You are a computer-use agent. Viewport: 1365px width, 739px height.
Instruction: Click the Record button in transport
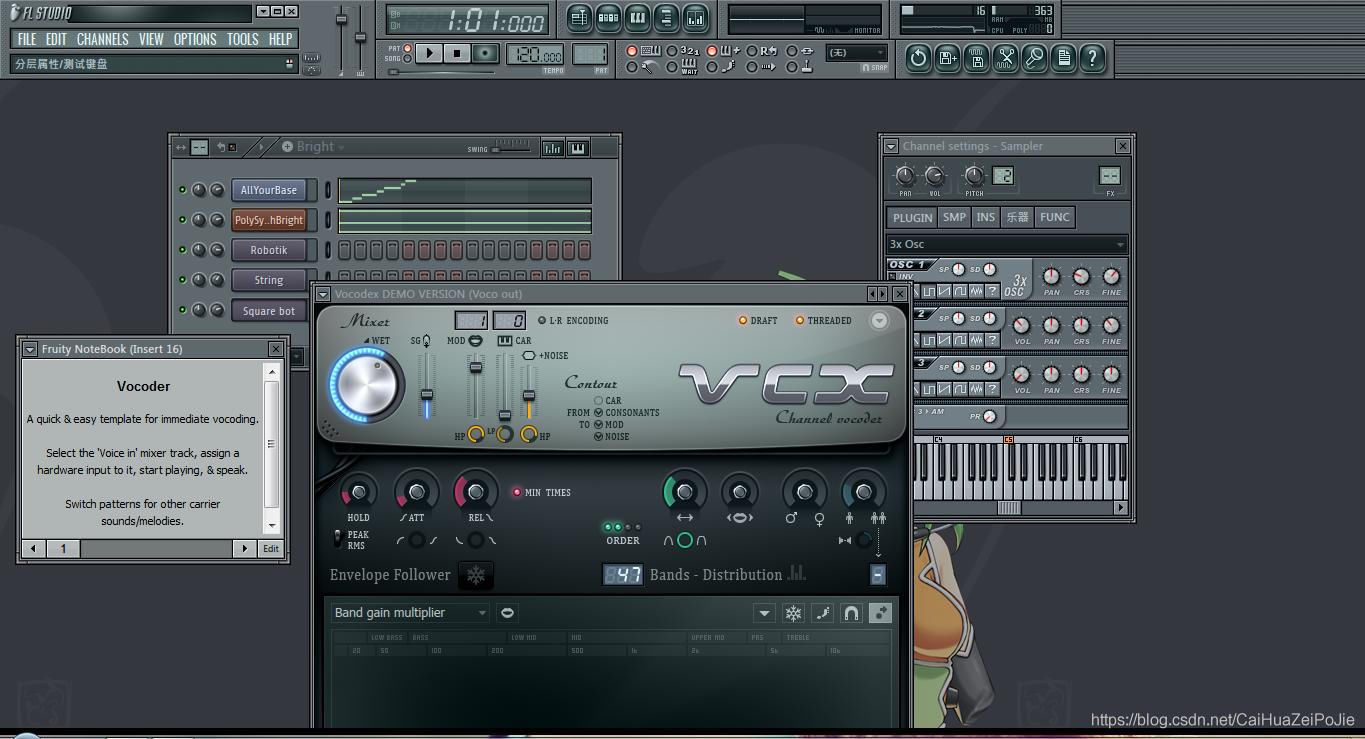pos(486,53)
